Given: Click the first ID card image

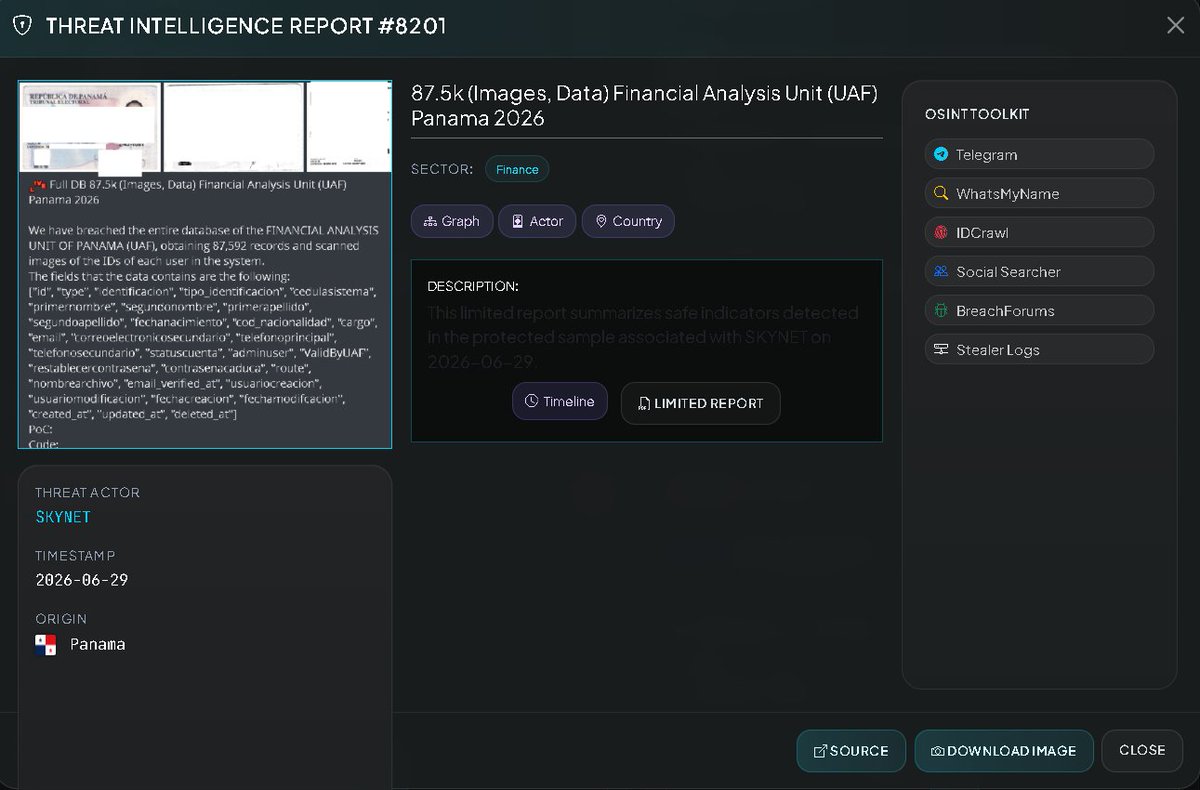Looking at the screenshot, I should 88,127.
